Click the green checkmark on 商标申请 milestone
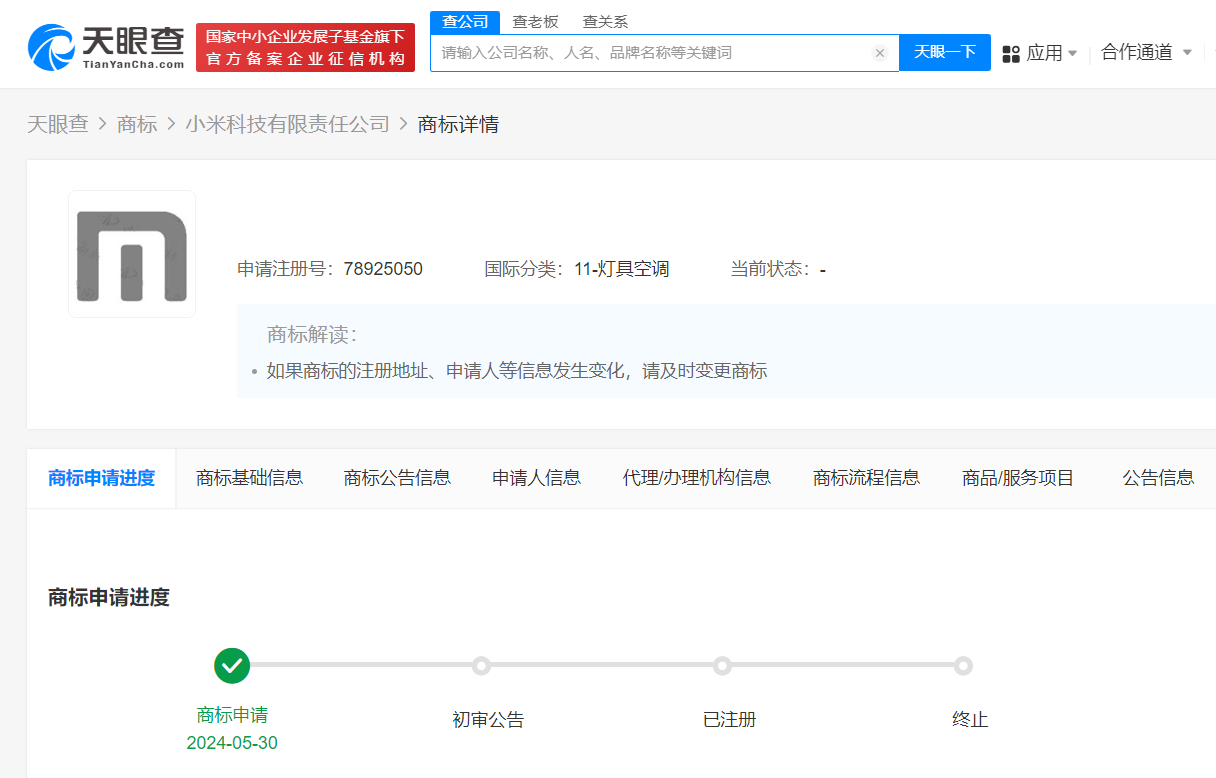This screenshot has height=778, width=1216. [231, 665]
